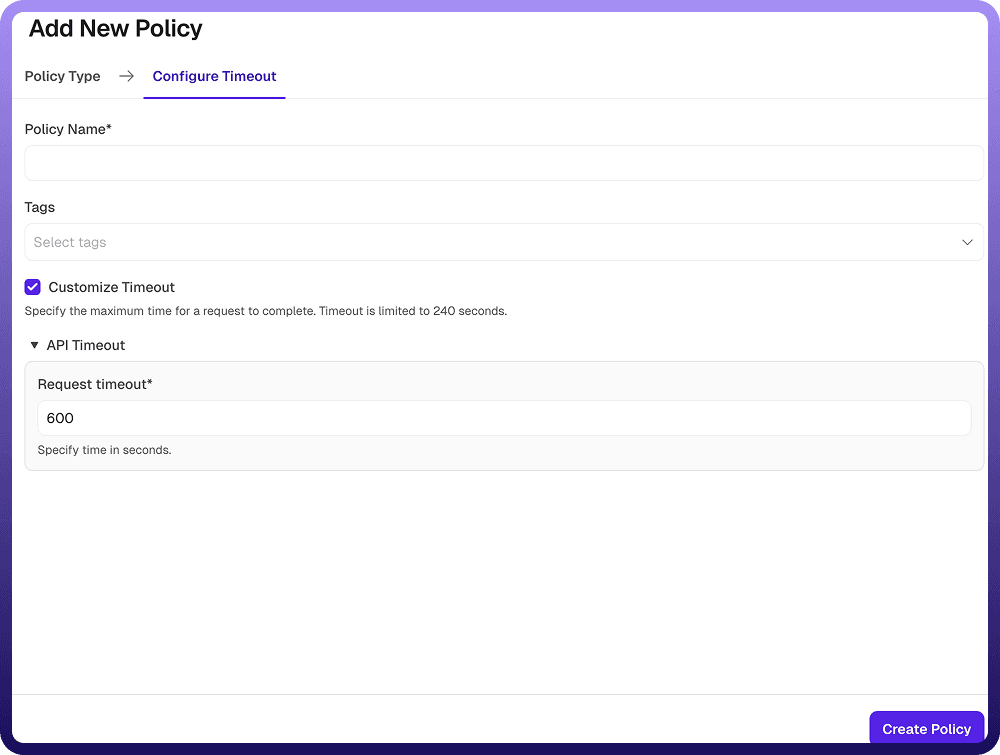Click the Add New Policy heading
The image size is (1000, 755).
coord(115,29)
